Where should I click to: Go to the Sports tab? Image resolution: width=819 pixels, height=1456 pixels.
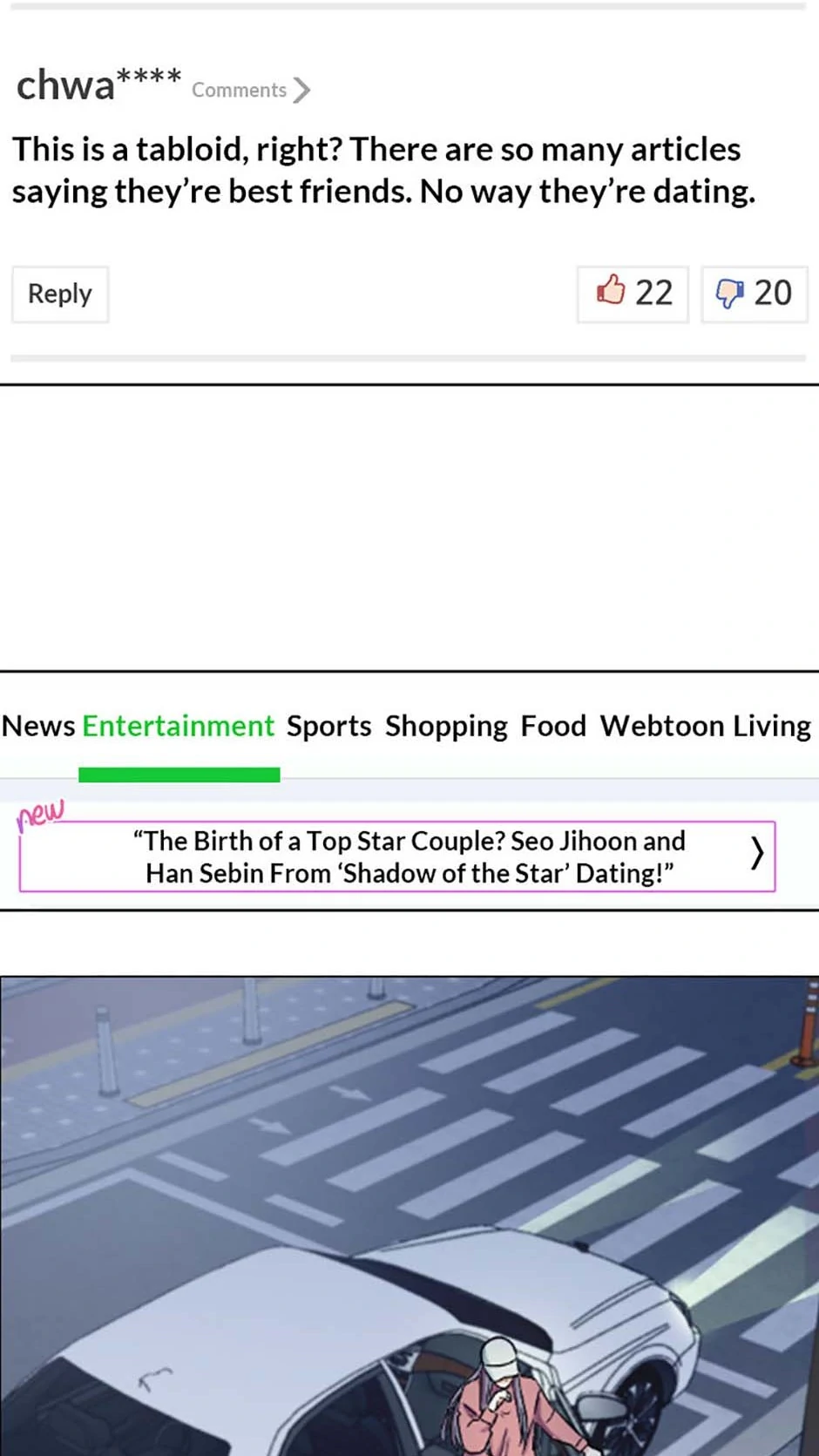pyautogui.click(x=328, y=726)
